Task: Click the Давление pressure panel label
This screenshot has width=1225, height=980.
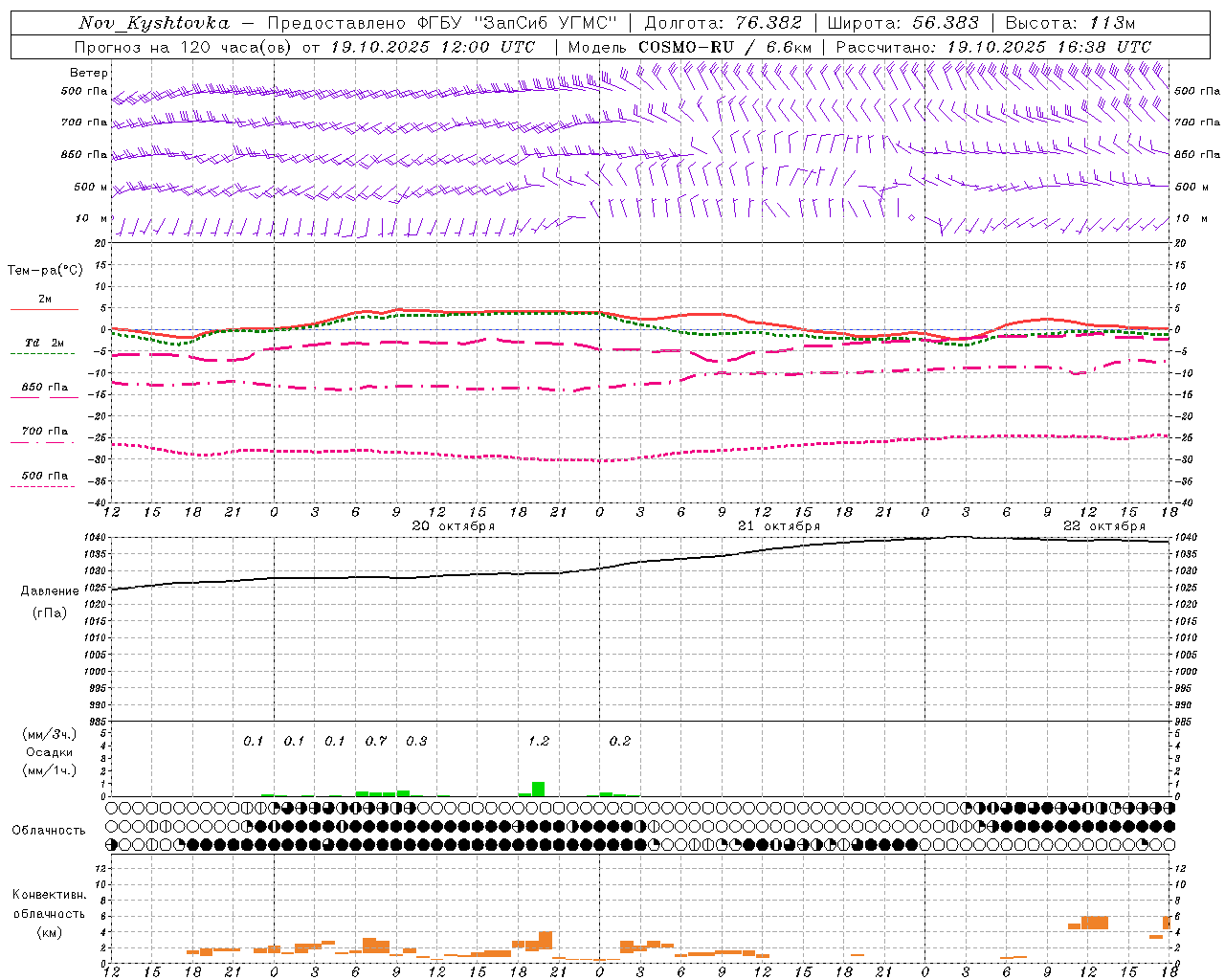Action: (50, 591)
